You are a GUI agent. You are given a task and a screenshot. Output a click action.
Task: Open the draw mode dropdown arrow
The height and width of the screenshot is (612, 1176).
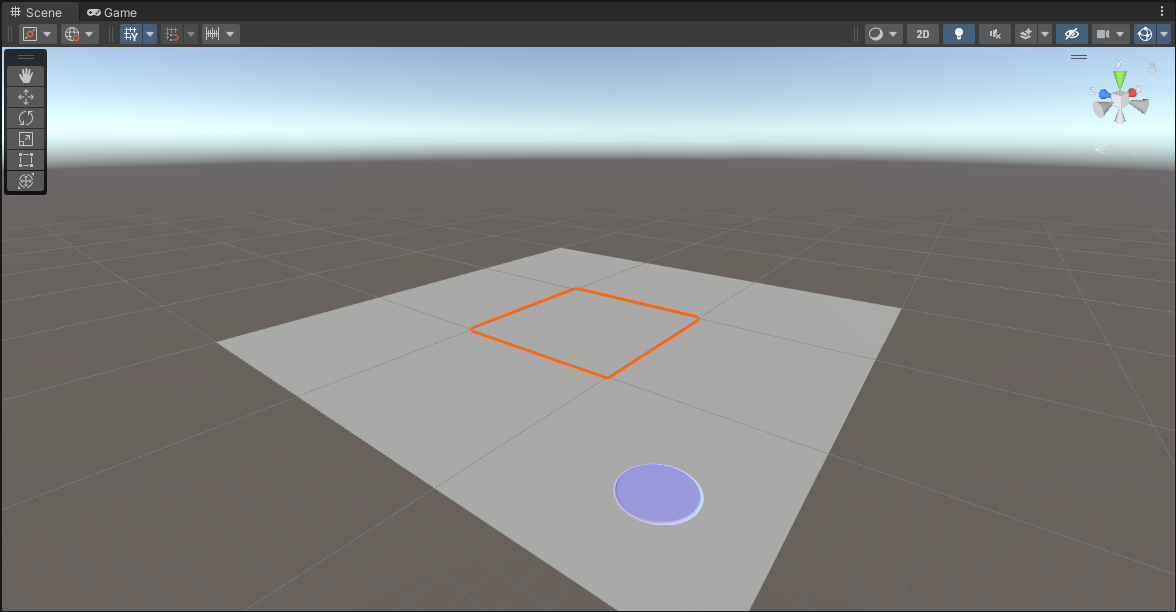893,34
